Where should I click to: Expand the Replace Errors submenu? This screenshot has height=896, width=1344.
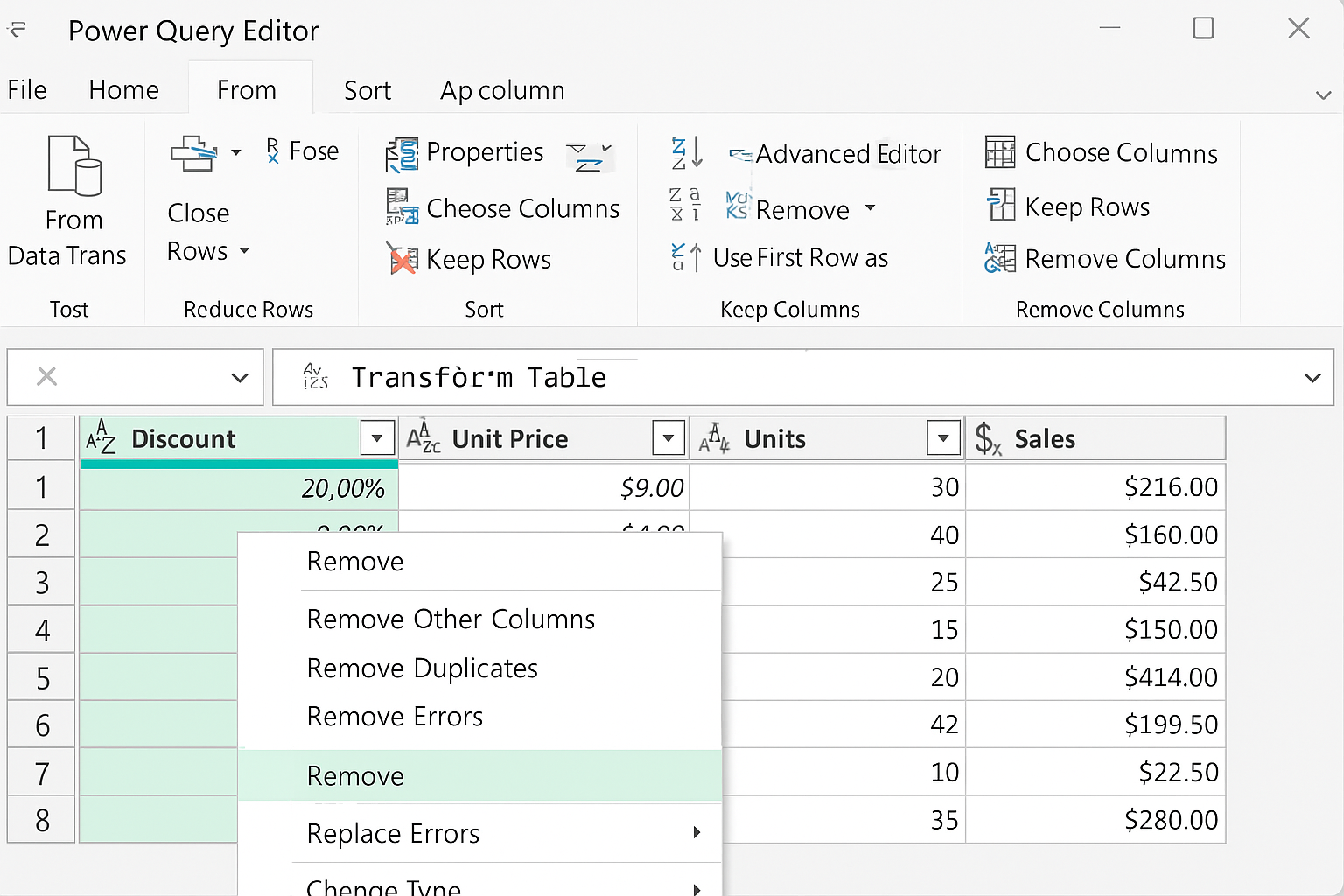click(696, 832)
